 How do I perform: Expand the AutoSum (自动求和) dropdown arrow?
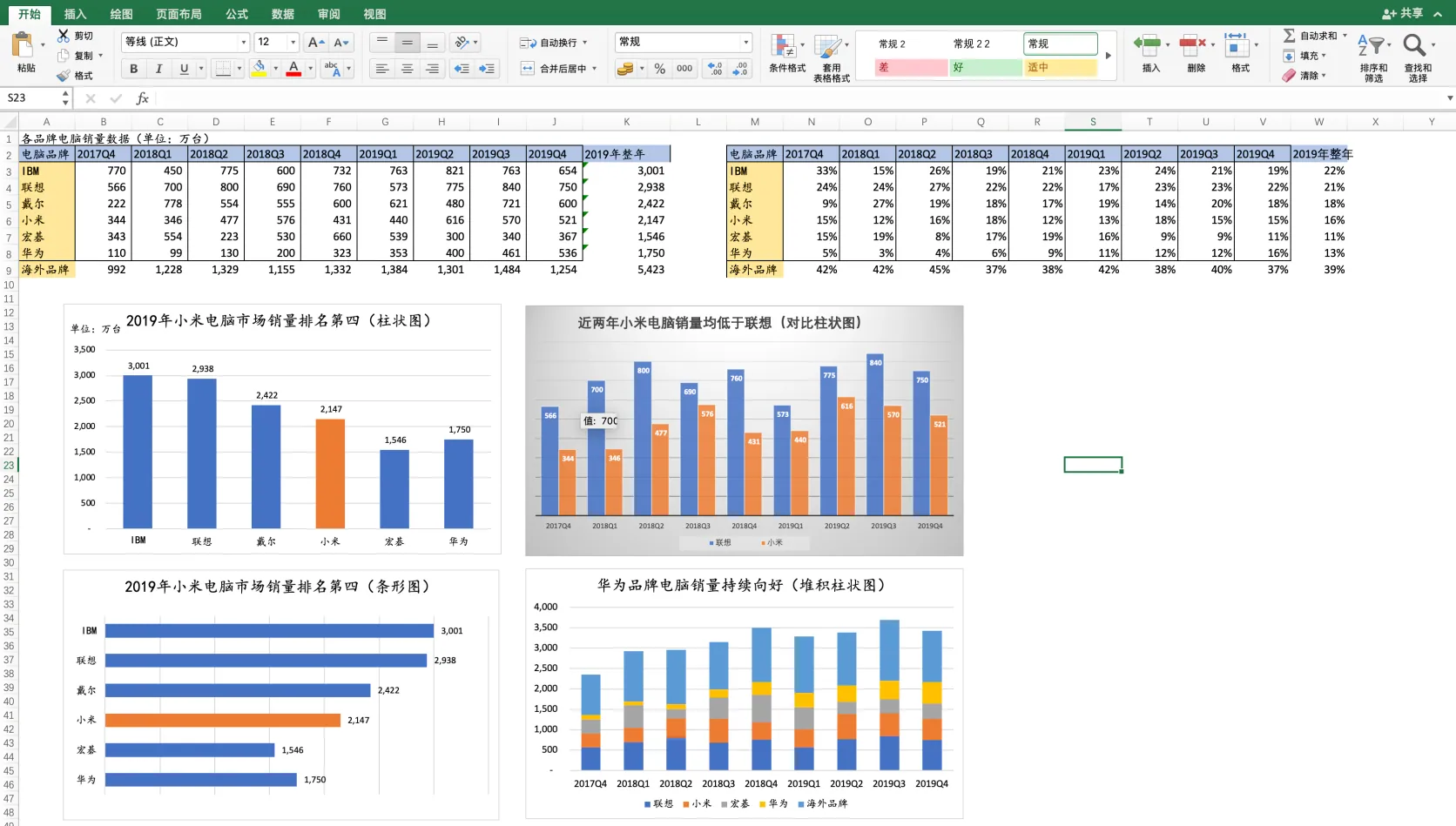point(1345,36)
